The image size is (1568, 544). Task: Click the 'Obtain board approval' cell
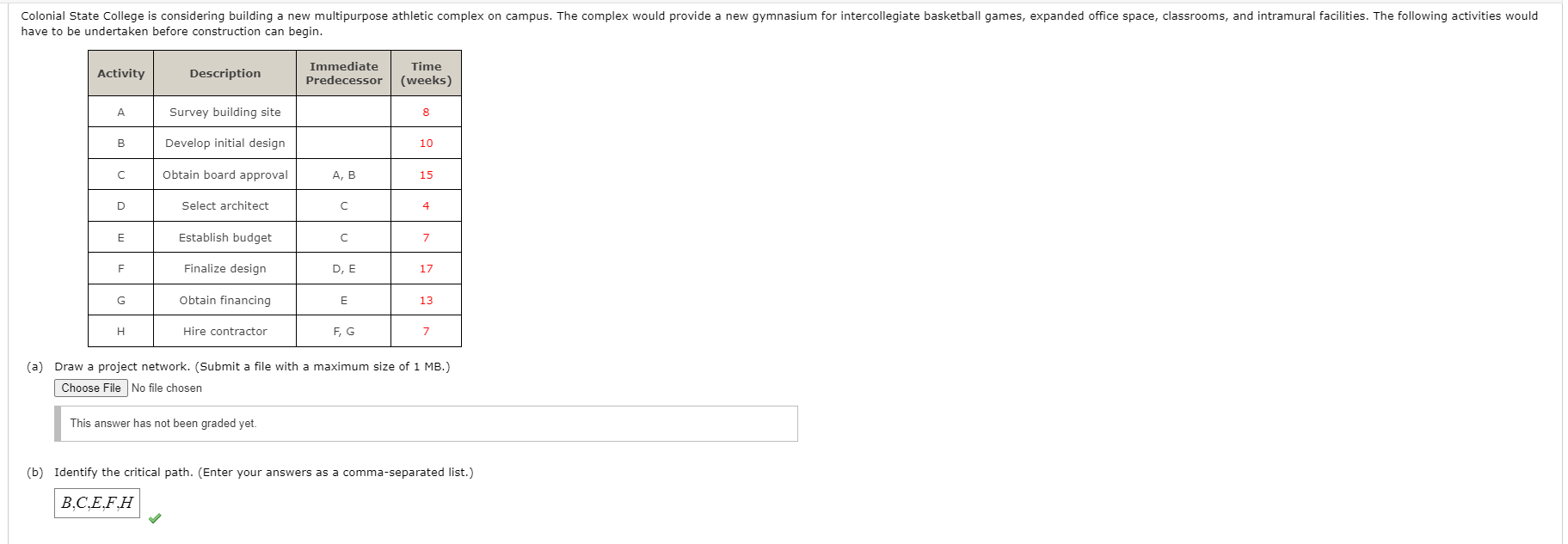[225, 175]
